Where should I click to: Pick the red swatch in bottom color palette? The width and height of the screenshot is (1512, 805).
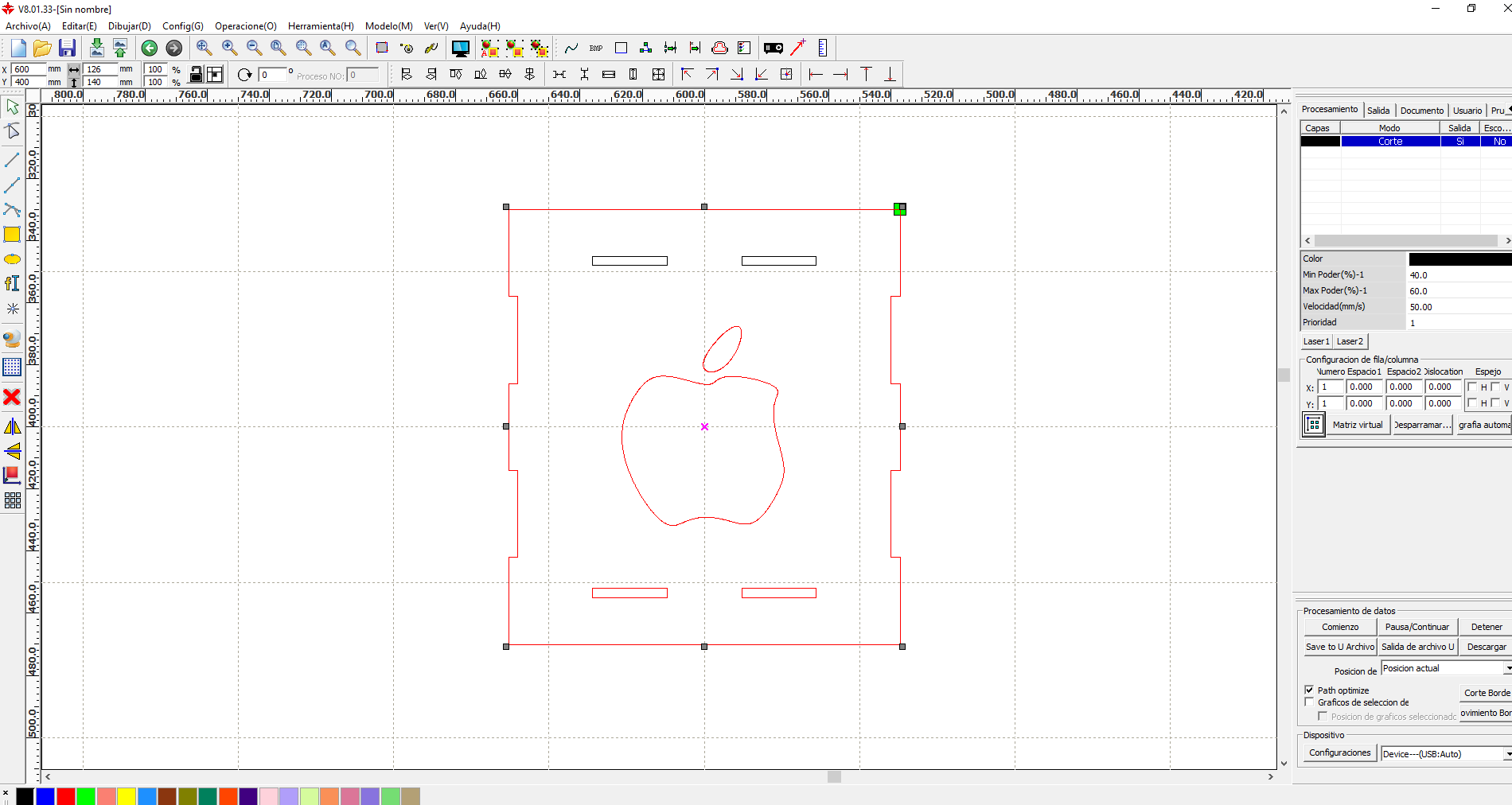(x=66, y=796)
